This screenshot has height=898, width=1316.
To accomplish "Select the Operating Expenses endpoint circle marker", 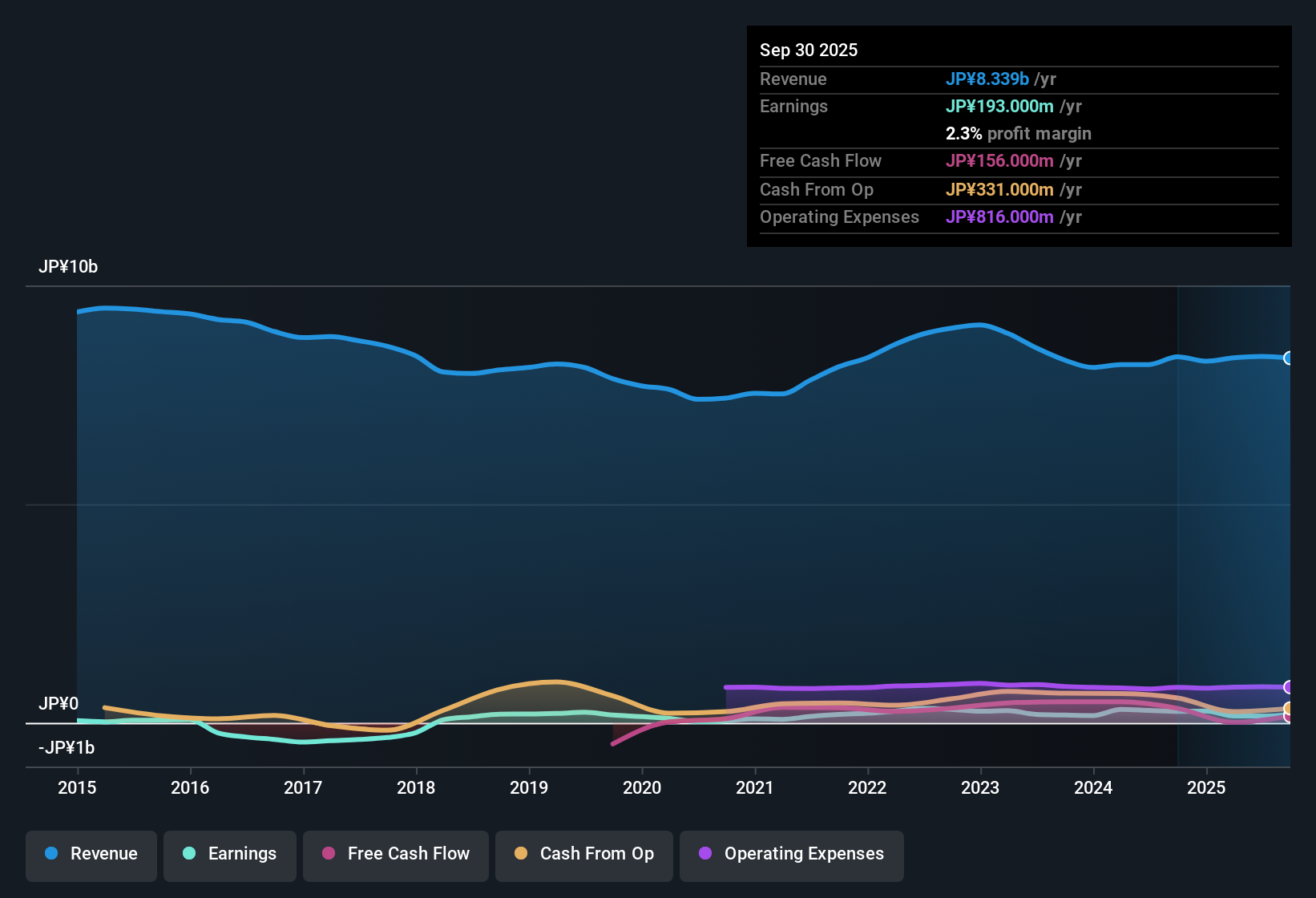I will [x=1289, y=687].
